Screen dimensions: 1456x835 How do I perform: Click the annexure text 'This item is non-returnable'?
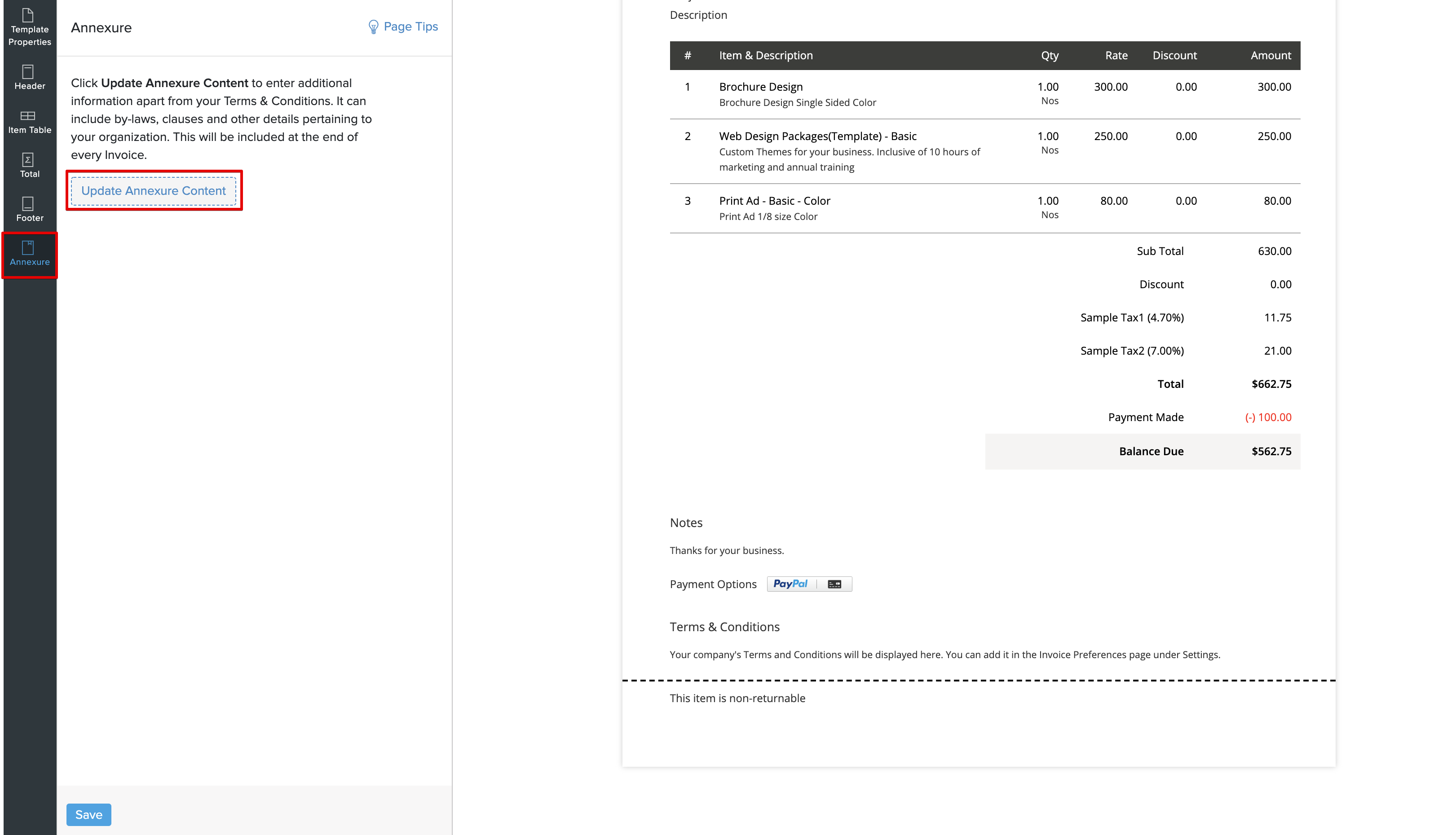pos(737,698)
